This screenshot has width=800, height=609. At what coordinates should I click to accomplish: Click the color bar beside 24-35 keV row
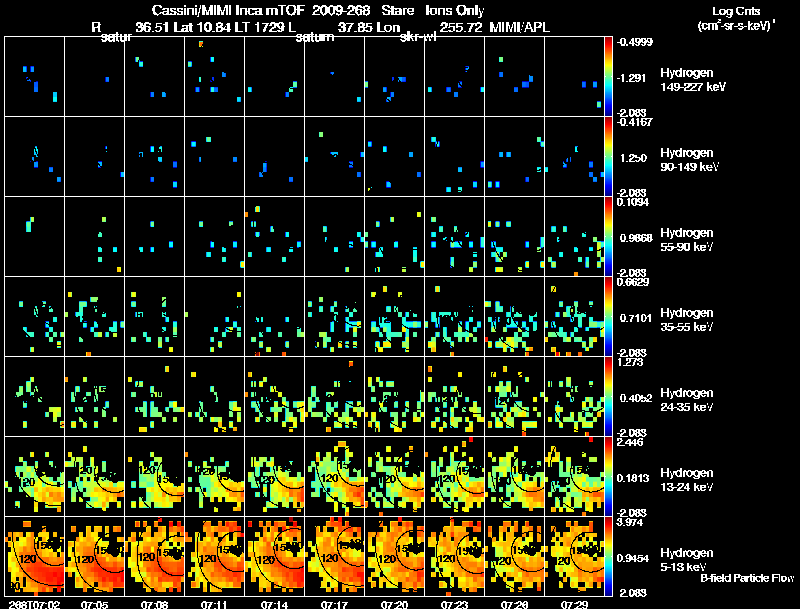pos(608,396)
